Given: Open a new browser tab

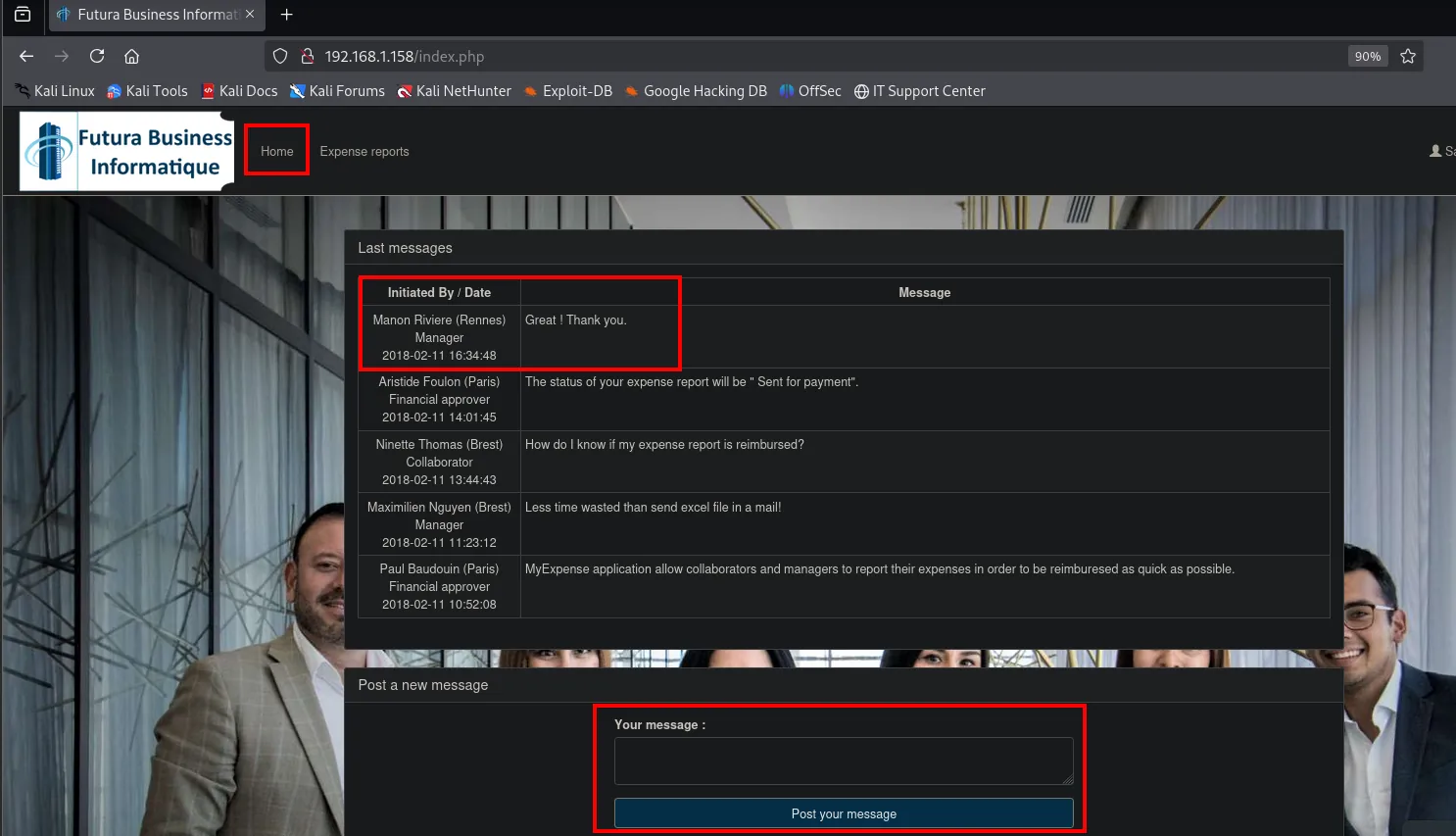Looking at the screenshot, I should tap(287, 15).
